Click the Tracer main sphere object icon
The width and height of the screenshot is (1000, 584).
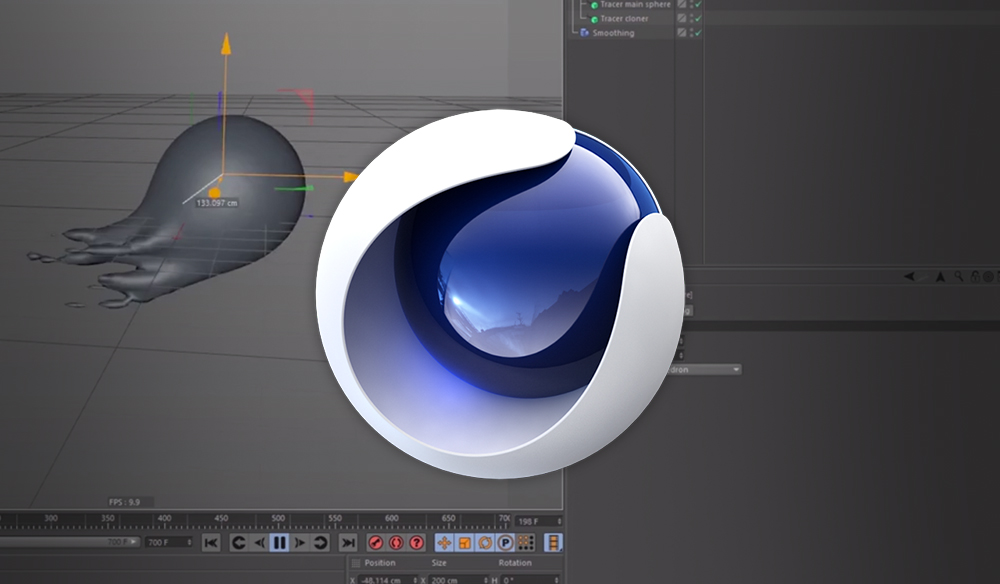pyautogui.click(x=594, y=5)
